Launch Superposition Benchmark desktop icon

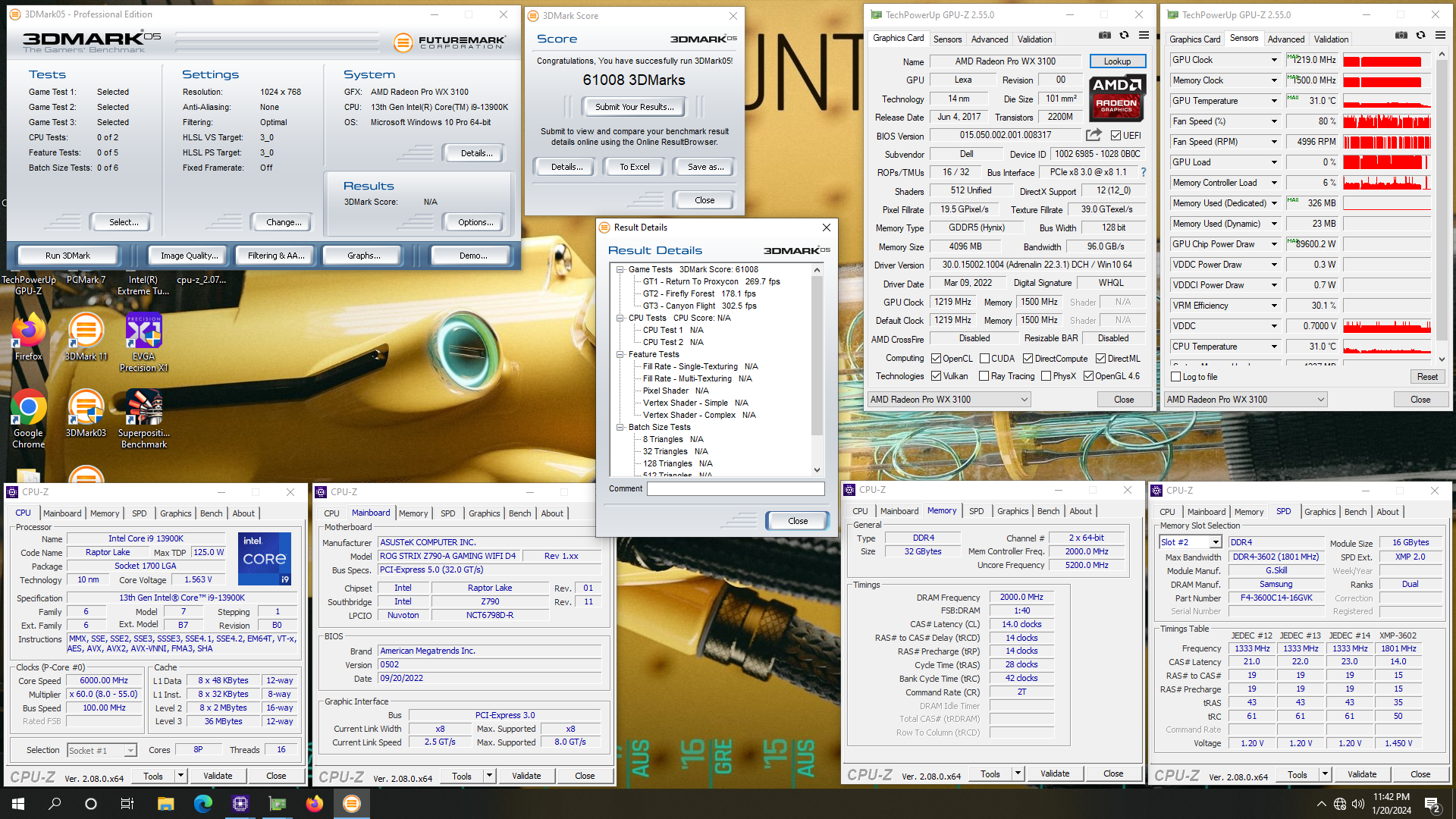(x=143, y=419)
